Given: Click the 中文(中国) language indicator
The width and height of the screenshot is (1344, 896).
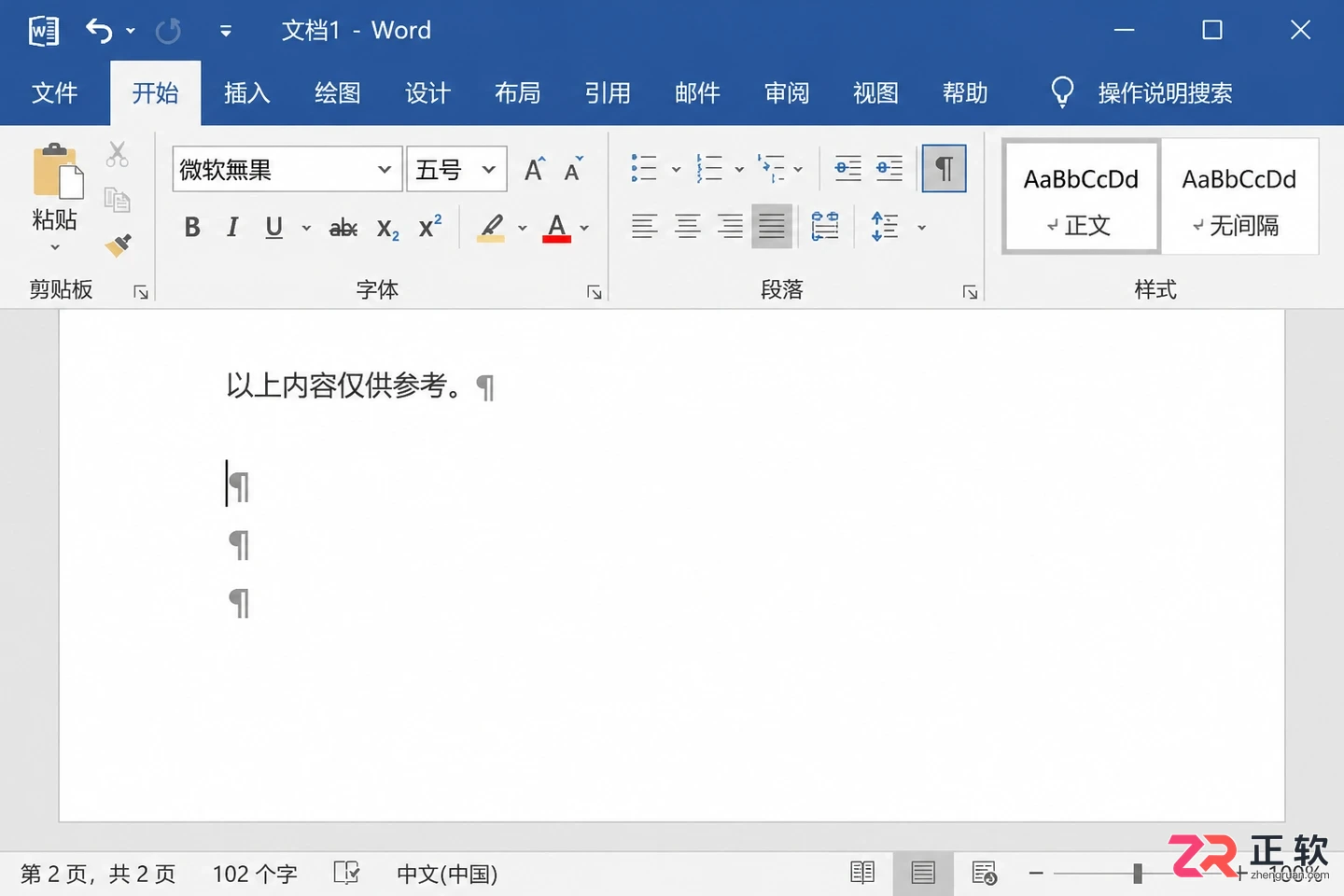Looking at the screenshot, I should click(x=447, y=875).
